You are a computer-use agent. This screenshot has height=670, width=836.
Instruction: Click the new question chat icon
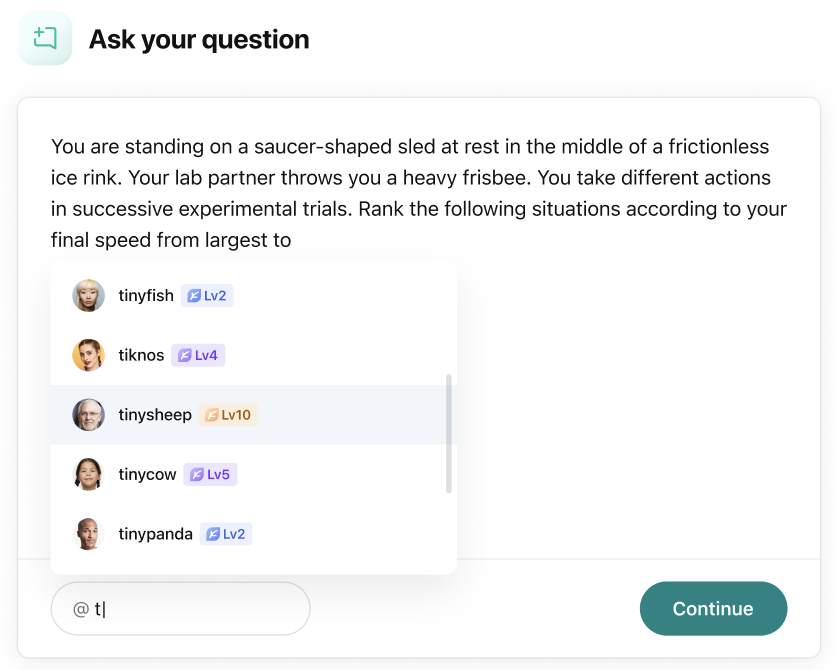click(45, 38)
